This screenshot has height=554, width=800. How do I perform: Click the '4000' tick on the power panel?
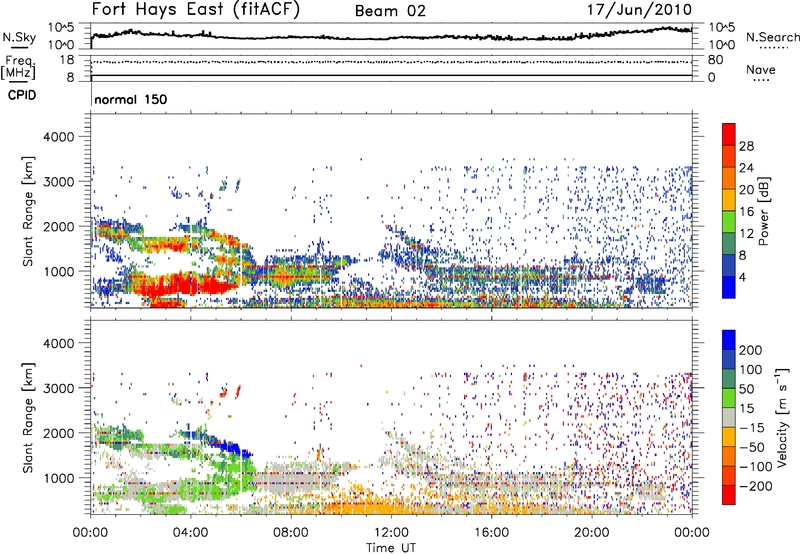pos(58,137)
